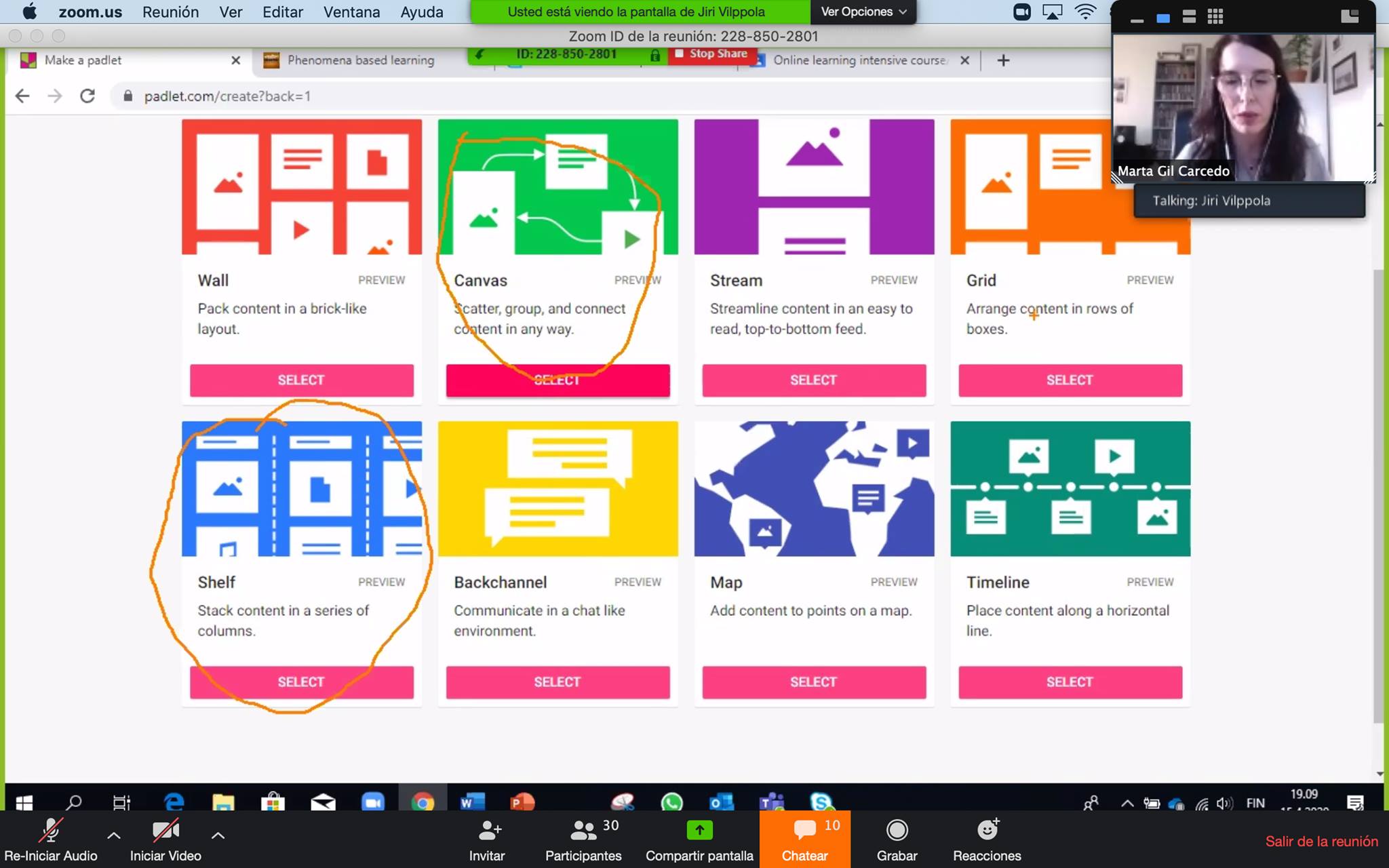
Task: Click PREVIEW link for Stream layout
Action: pyautogui.click(x=893, y=280)
